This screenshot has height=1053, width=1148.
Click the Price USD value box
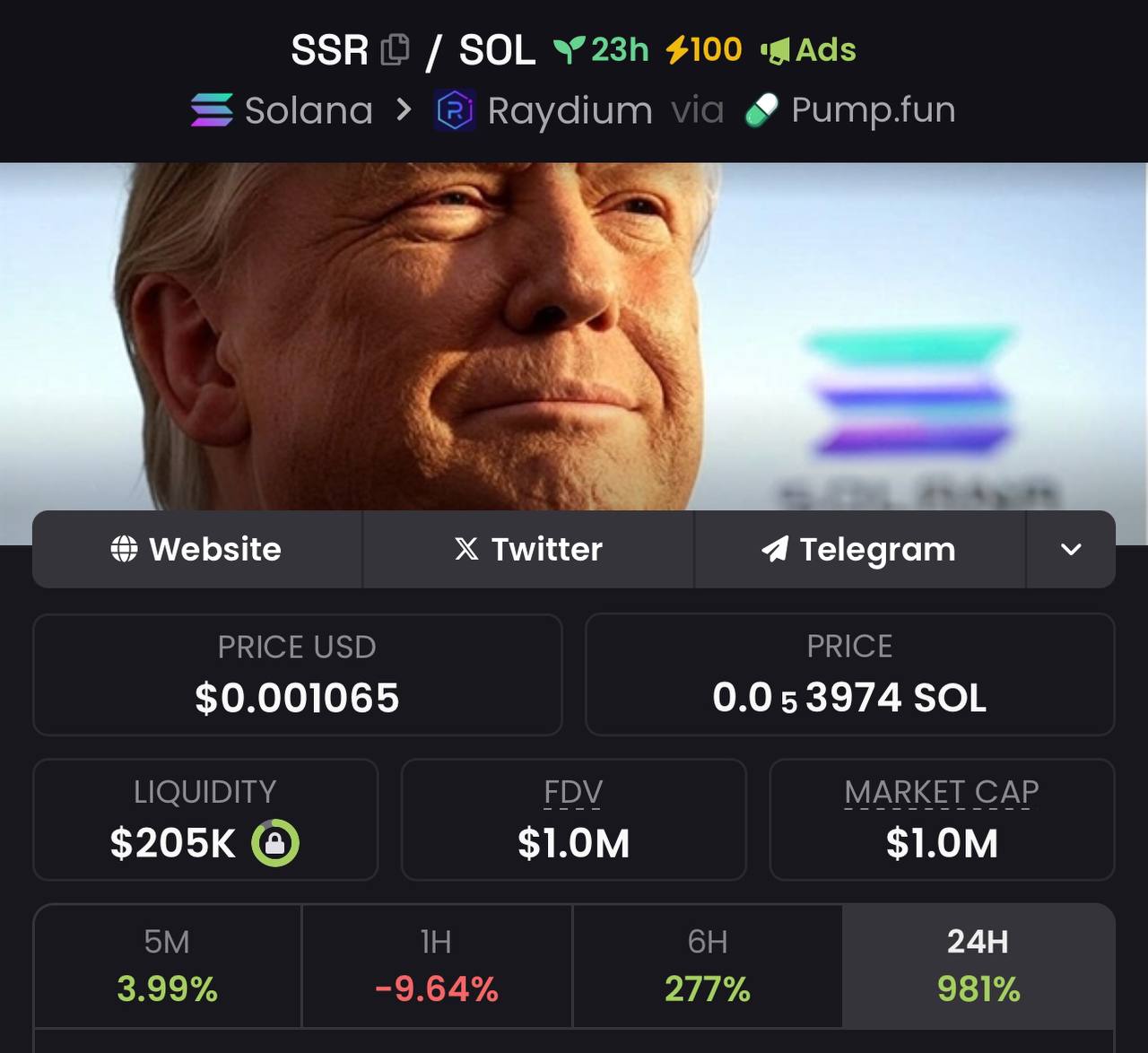pos(298,674)
